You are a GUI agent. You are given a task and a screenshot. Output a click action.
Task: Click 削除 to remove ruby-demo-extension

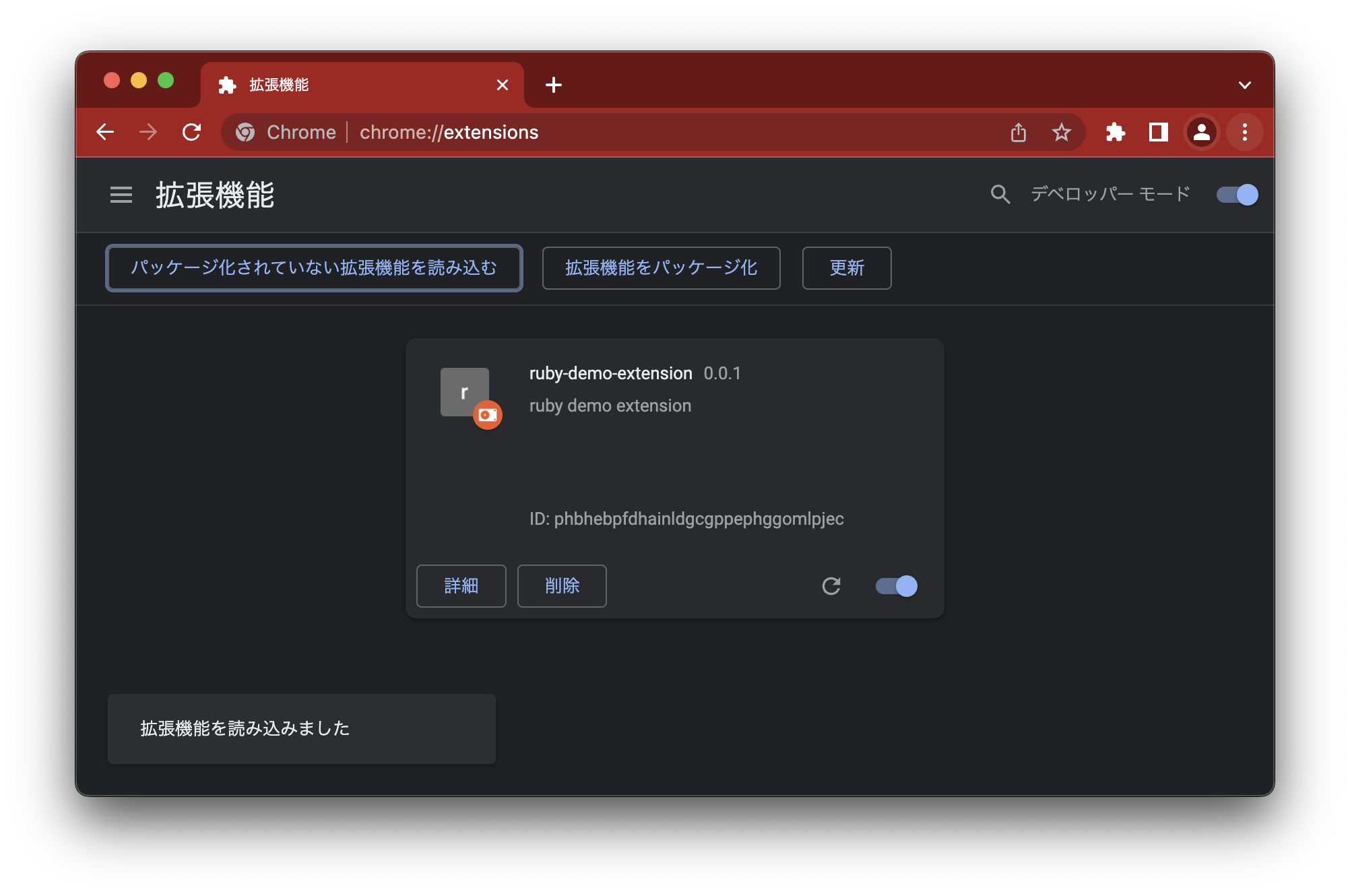click(562, 586)
